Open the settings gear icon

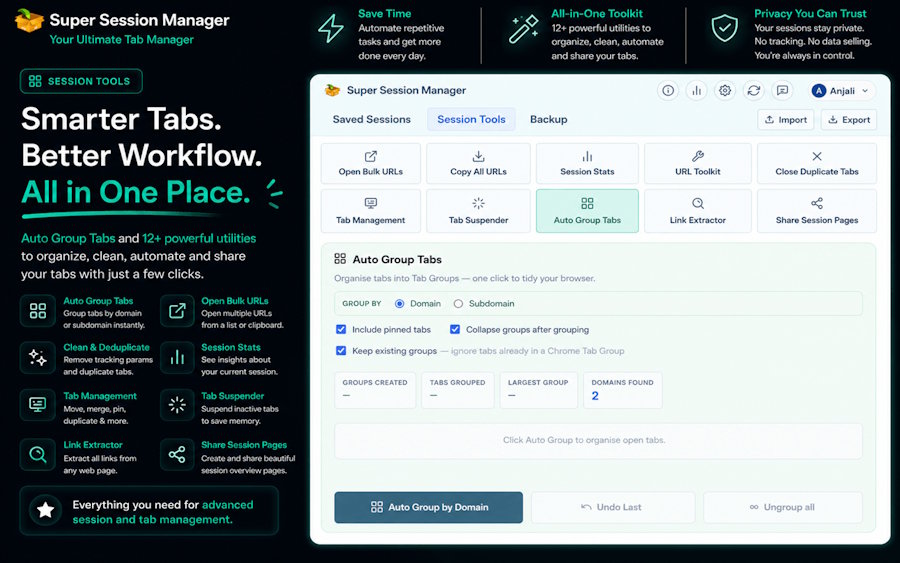(725, 91)
